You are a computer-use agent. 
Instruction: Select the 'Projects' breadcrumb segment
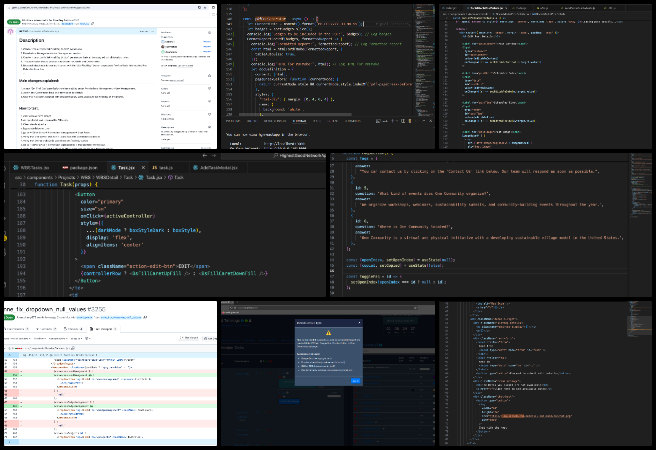[x=66, y=177]
